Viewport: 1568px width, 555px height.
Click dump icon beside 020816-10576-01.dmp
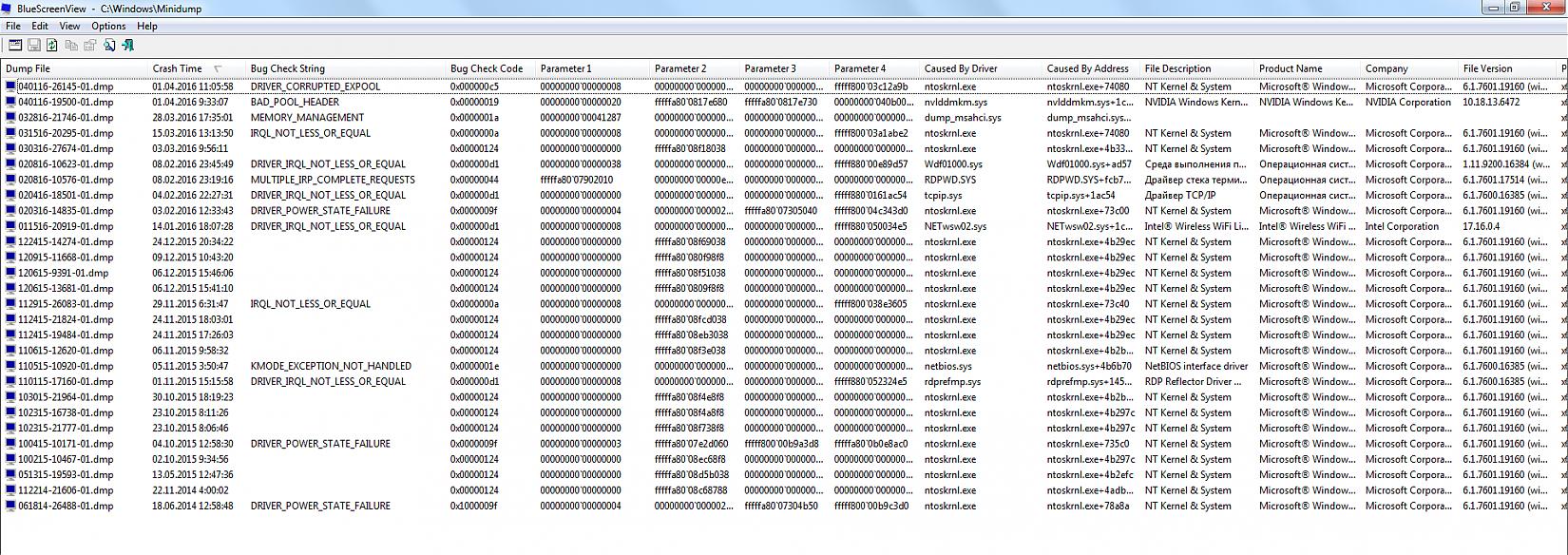click(11, 180)
